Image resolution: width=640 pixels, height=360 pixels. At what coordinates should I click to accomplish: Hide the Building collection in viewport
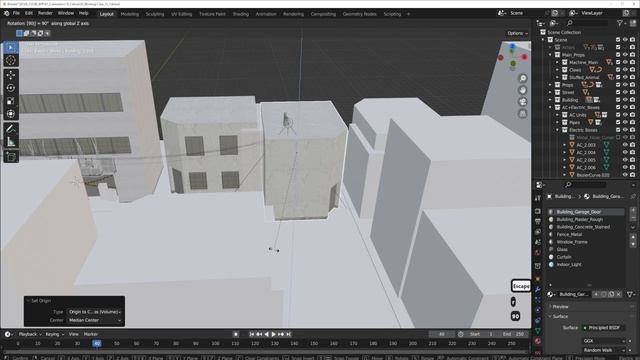(625, 100)
